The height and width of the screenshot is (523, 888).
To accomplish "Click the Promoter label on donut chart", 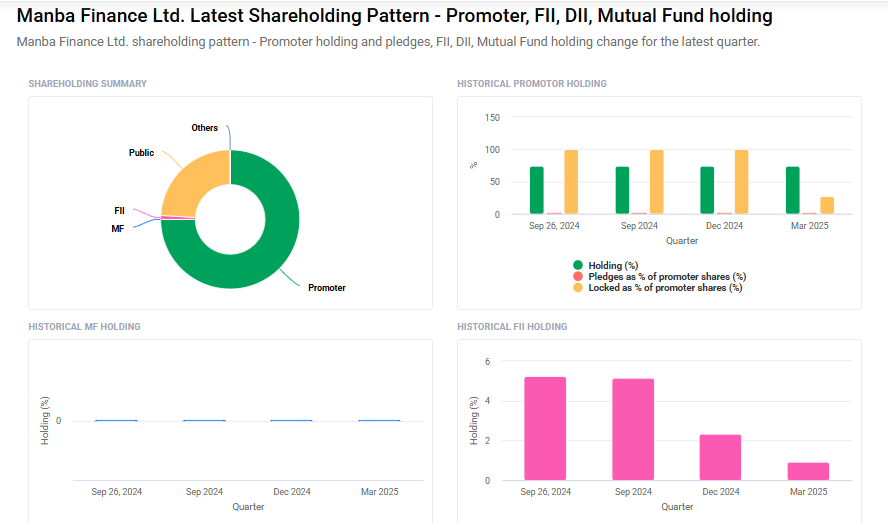I will (327, 288).
